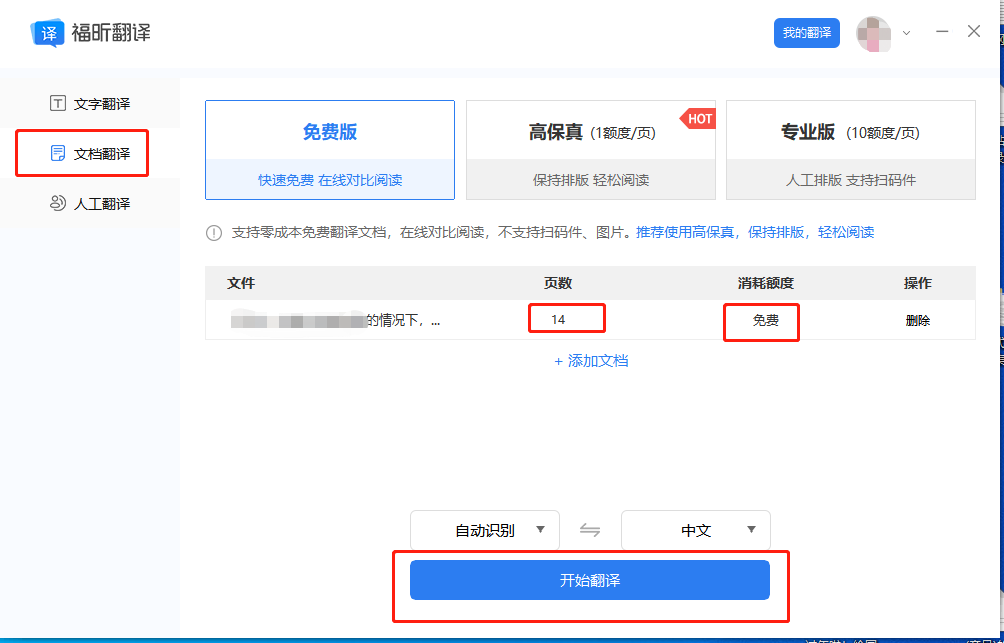Click the info icon beside the notice text
This screenshot has height=643, width=1004.
point(213,232)
